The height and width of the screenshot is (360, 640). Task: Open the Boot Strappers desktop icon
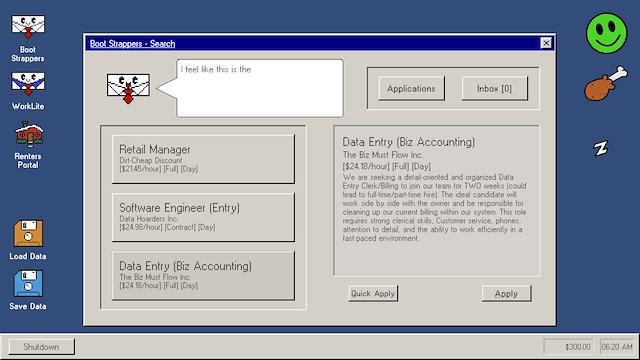tap(28, 27)
